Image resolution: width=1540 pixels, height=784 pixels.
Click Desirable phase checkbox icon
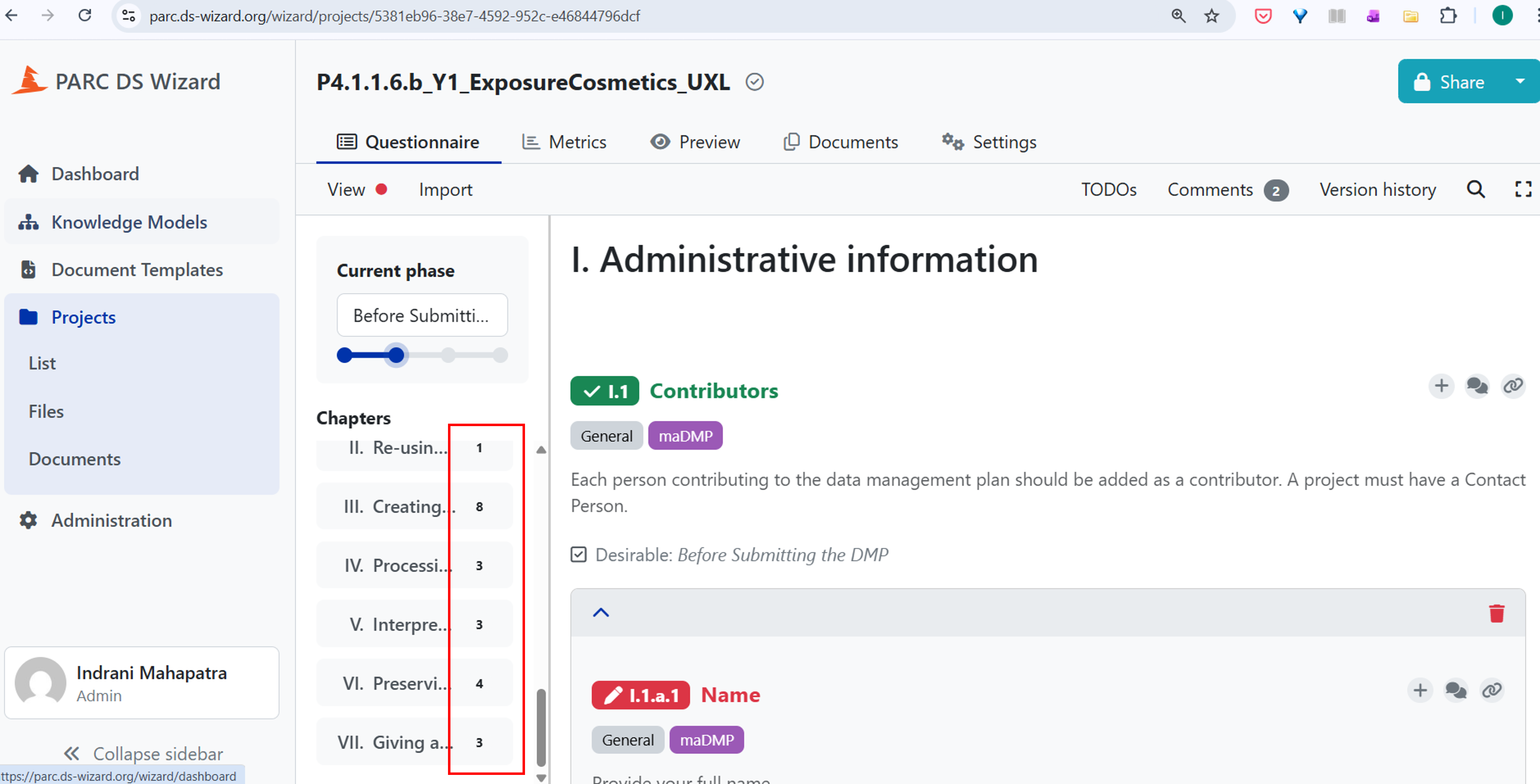click(578, 555)
